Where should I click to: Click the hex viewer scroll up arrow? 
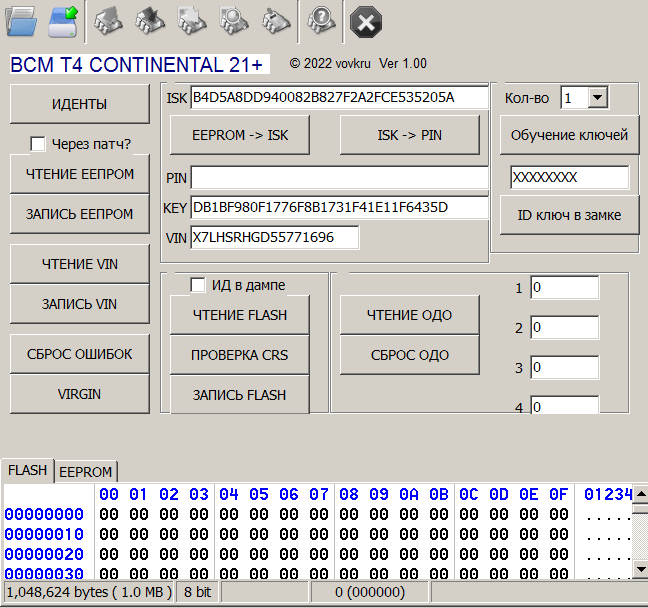point(640,494)
